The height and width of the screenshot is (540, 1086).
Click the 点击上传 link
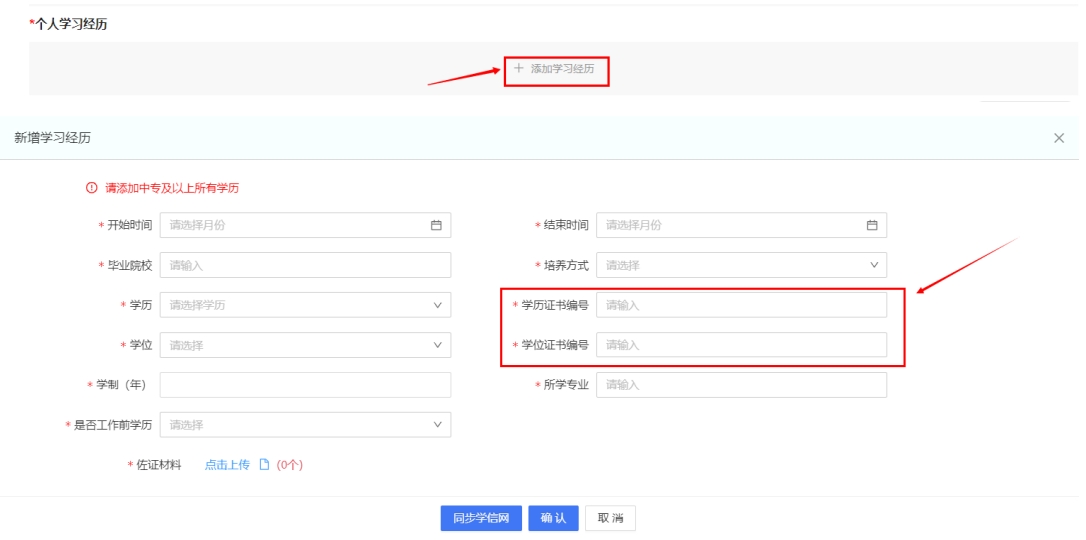pos(227,464)
